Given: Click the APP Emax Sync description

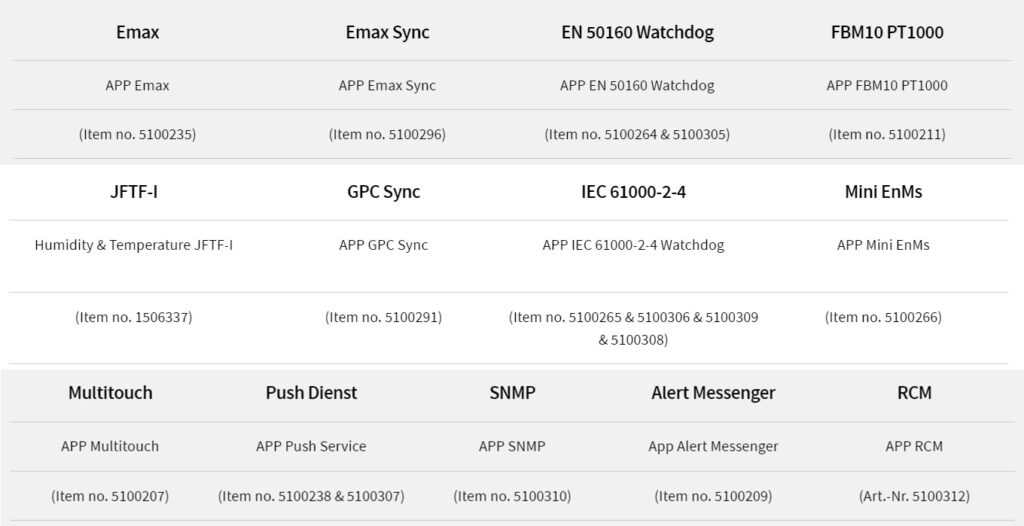Looking at the screenshot, I should pos(387,86).
